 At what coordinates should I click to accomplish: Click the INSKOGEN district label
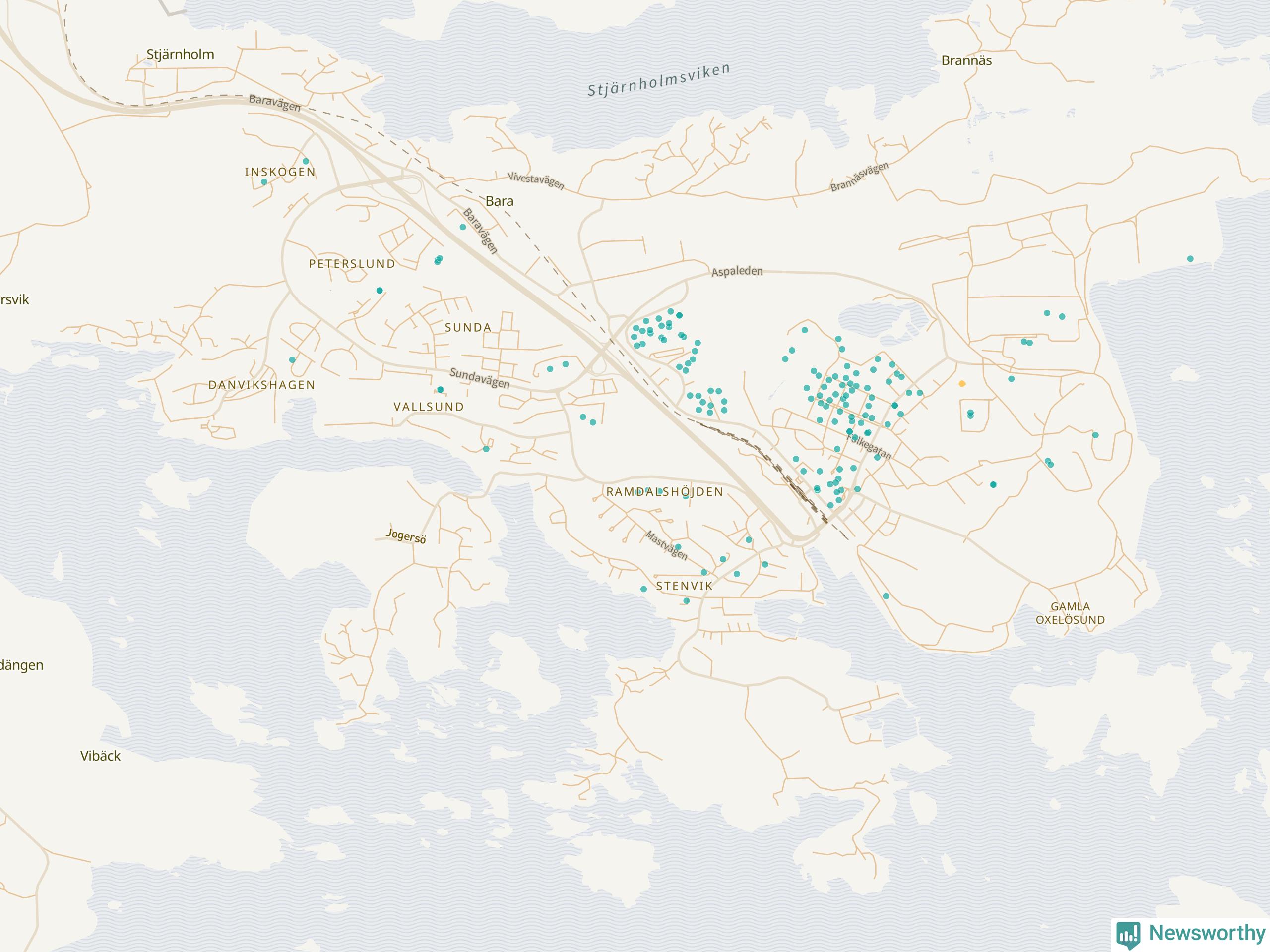(x=280, y=172)
